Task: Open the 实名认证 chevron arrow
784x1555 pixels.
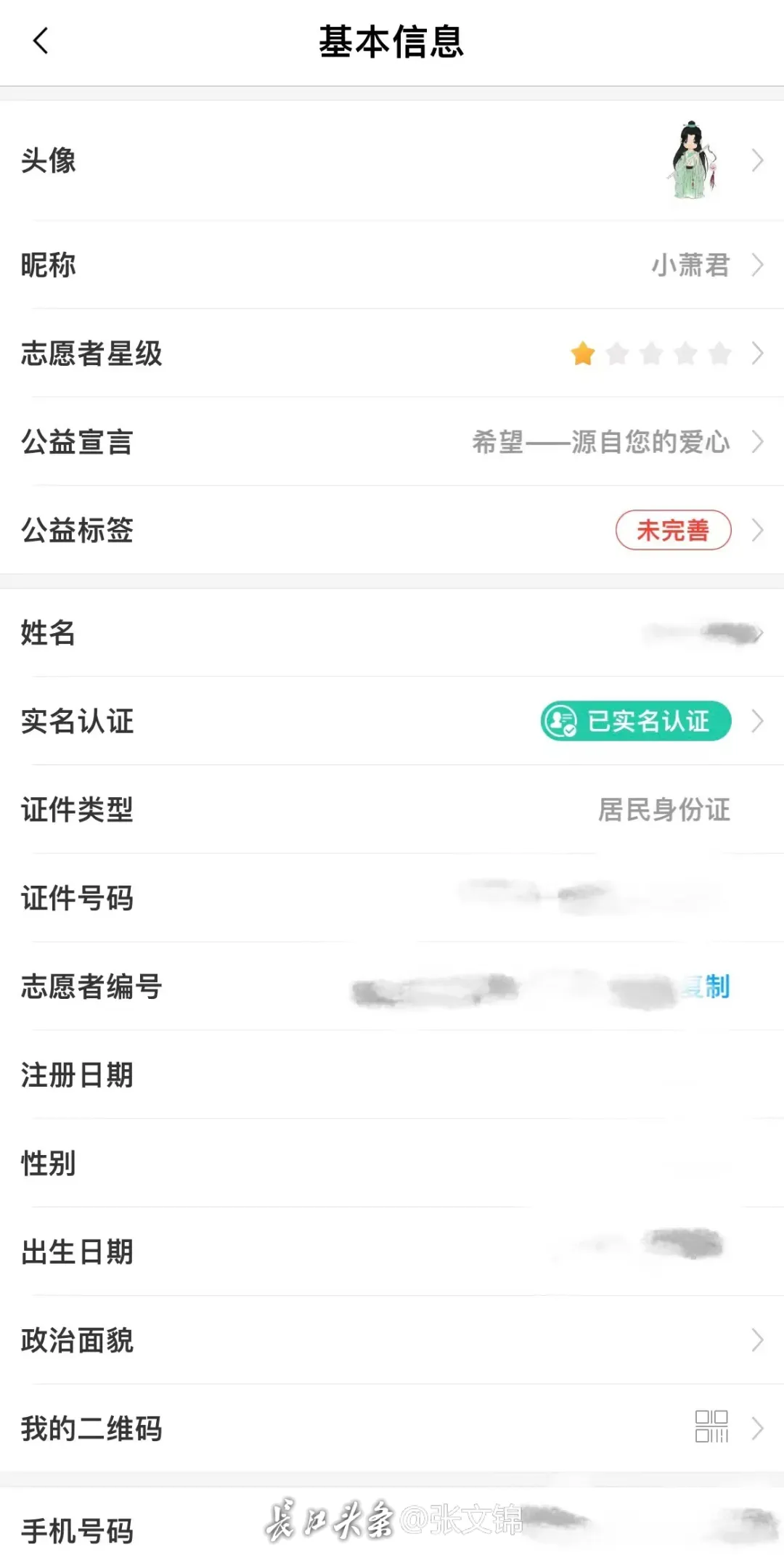Action: pyautogui.click(x=757, y=721)
